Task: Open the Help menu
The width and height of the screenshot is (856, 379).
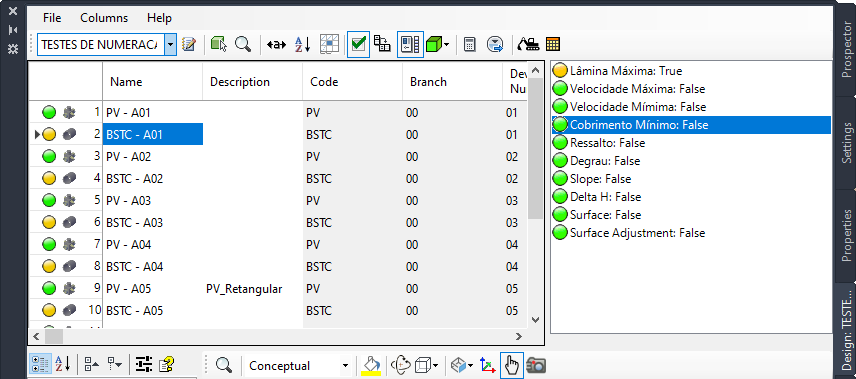Action: pyautogui.click(x=159, y=18)
